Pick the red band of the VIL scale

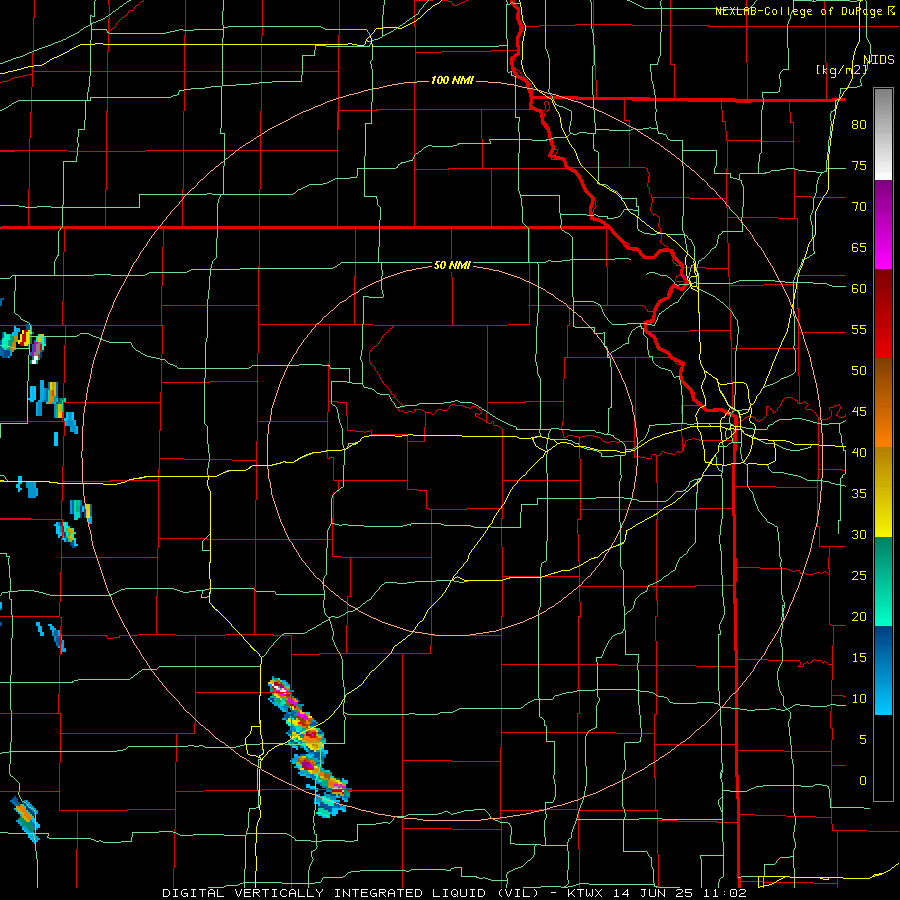pyautogui.click(x=883, y=314)
